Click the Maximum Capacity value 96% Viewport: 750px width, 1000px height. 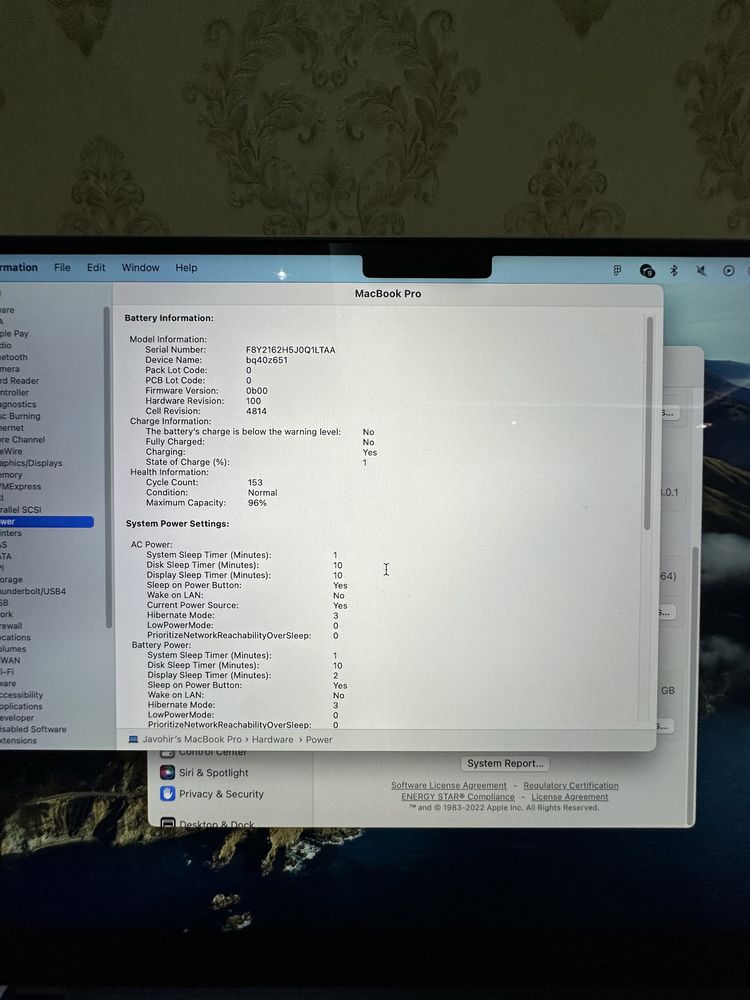257,503
